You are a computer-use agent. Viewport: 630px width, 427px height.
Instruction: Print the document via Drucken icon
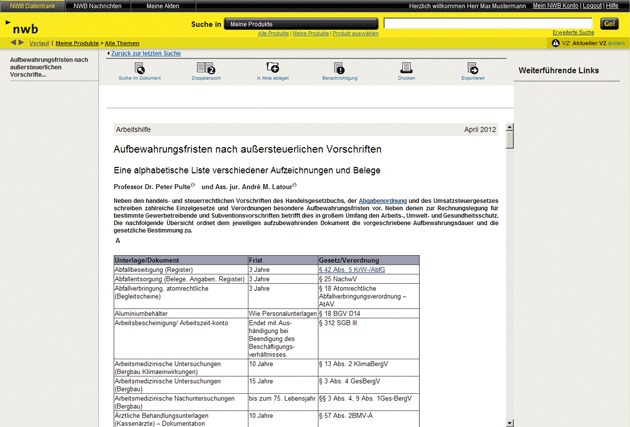[x=406, y=69]
